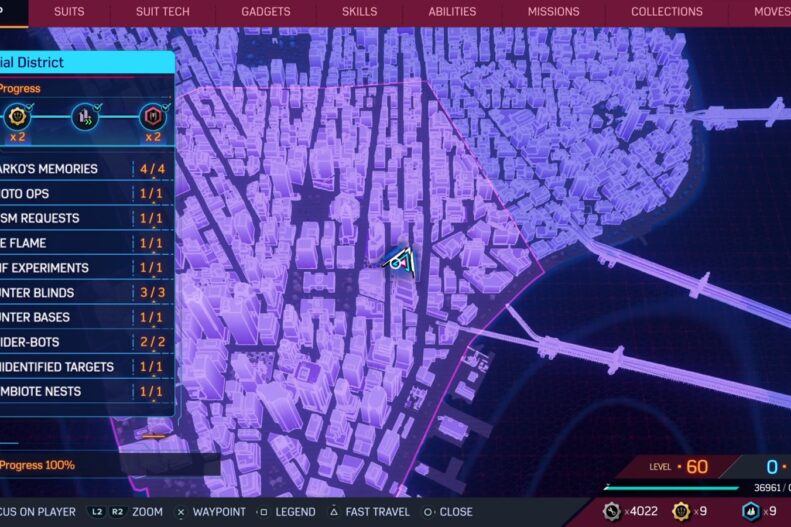This screenshot has height=527, width=791.
Task: Select the Symbiote Nests 1/1 row
Action: point(86,391)
